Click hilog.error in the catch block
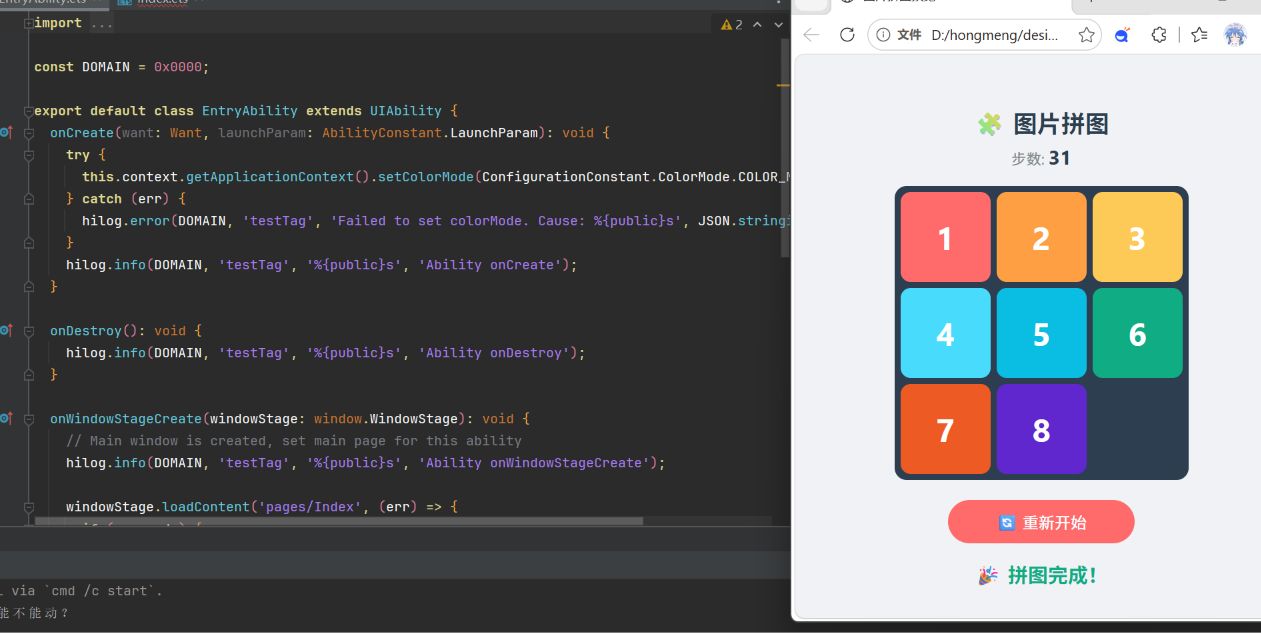The width and height of the screenshot is (1261, 633). click(126, 221)
